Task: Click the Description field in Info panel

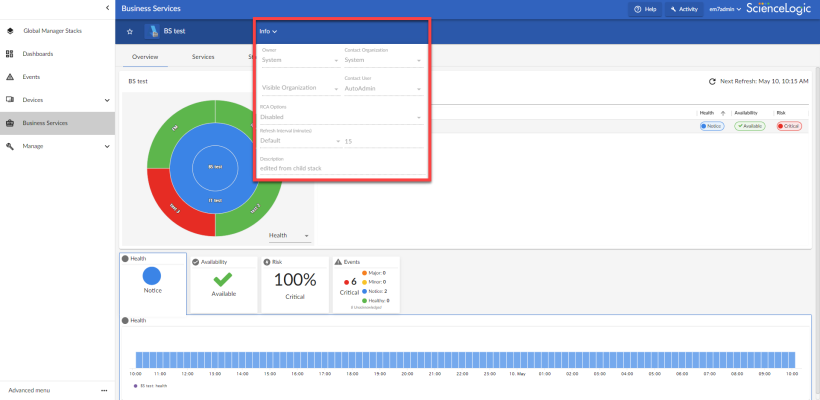Action: pos(340,168)
